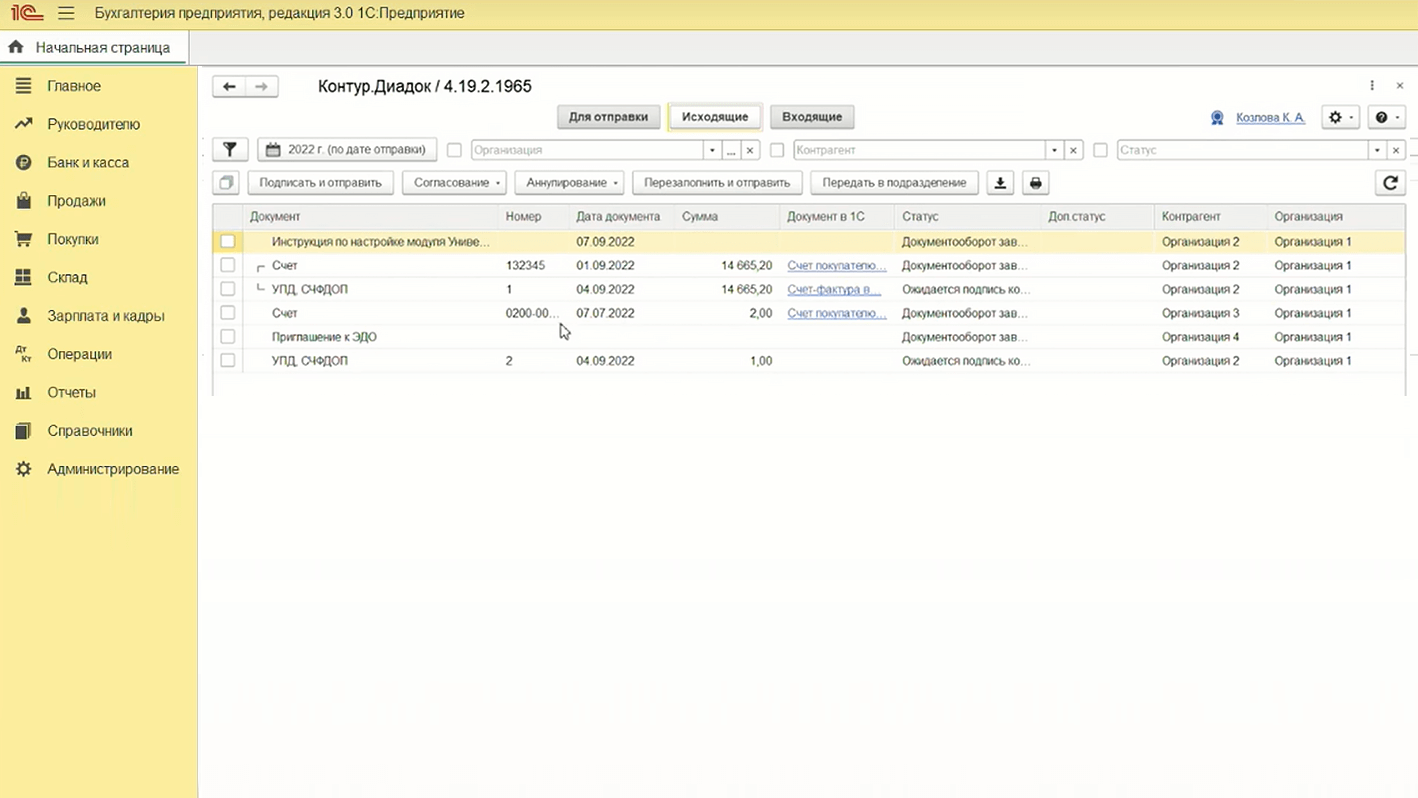Open the hamburger main menu icon
Image resolution: width=1418 pixels, height=798 pixels.
(x=66, y=14)
